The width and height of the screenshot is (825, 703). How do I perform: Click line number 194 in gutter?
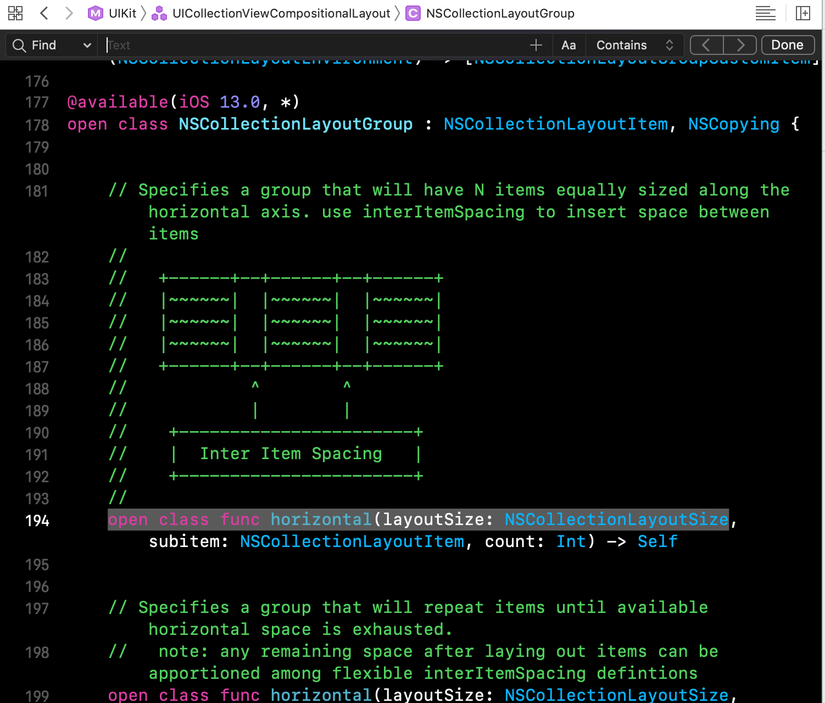[x=37, y=520]
